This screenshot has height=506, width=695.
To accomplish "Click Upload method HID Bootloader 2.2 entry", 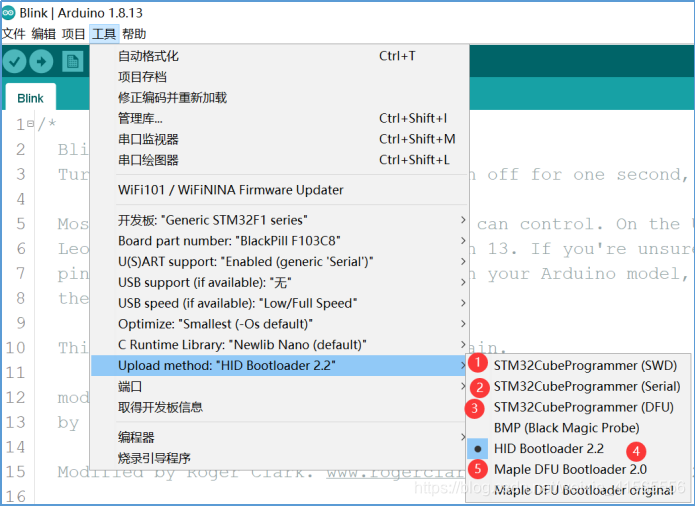I will [x=280, y=366].
